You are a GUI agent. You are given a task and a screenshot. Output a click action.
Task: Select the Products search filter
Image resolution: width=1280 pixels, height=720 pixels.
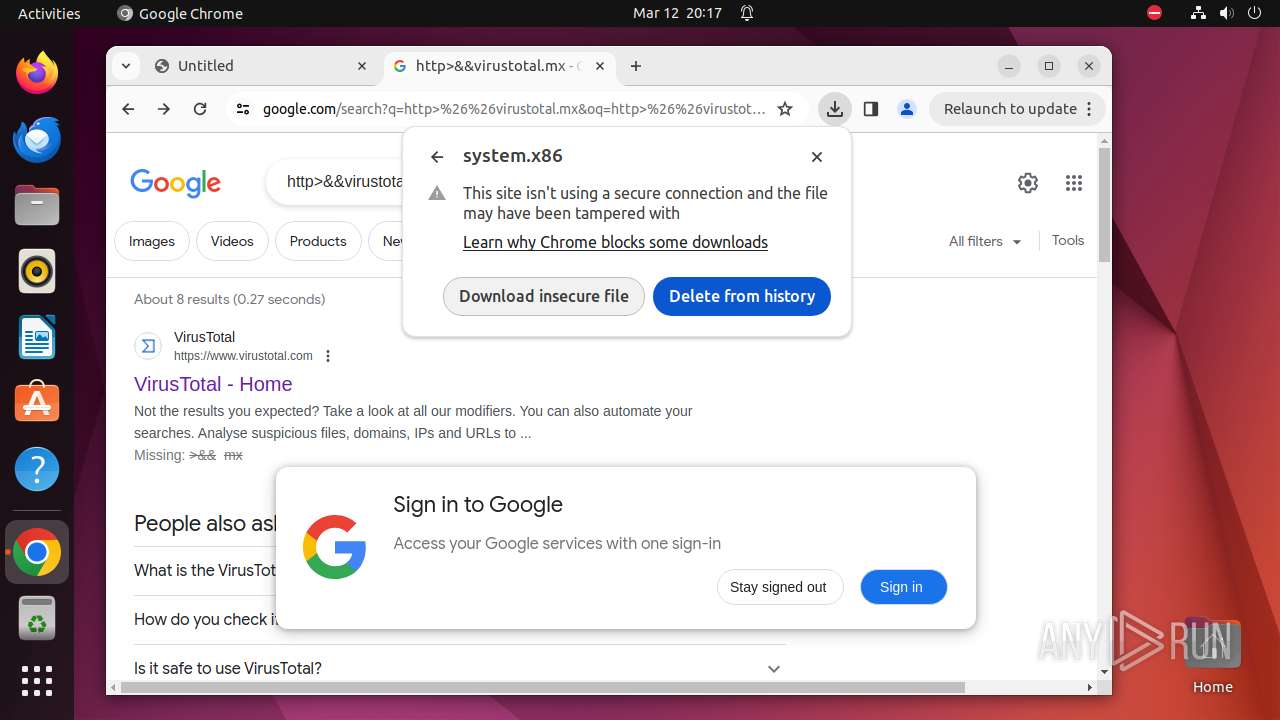tap(318, 241)
